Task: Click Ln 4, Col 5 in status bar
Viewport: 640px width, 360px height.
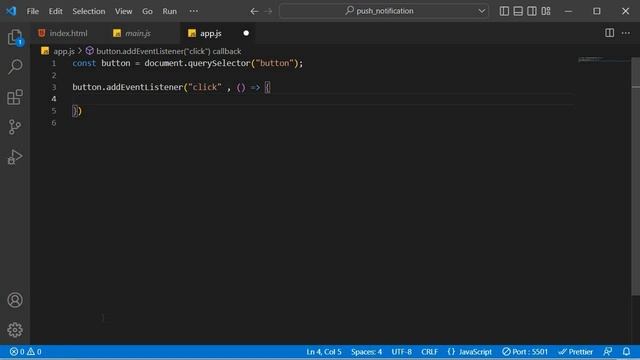Action: point(324,351)
